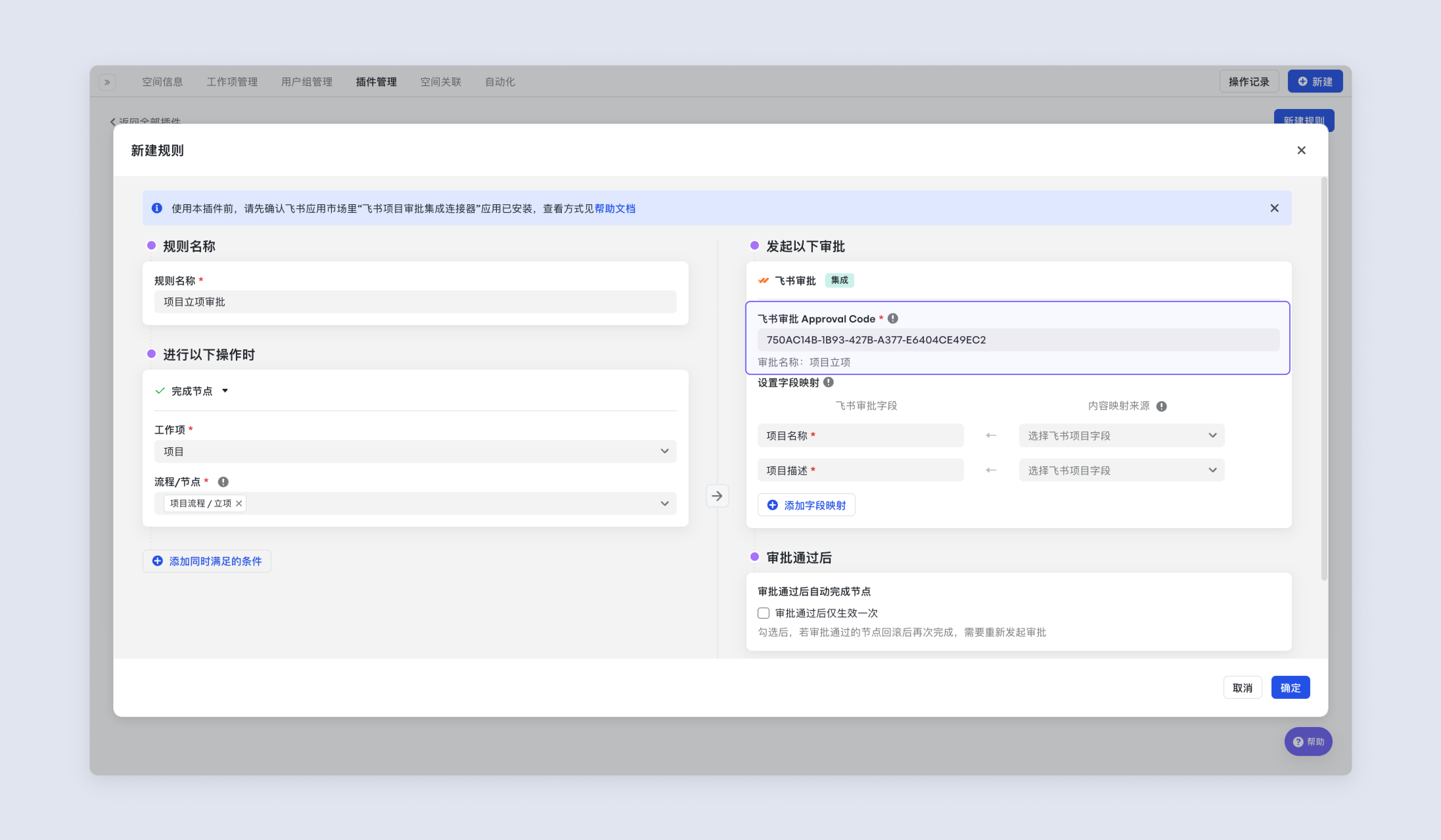Click the arrow icon in the 项目描述 mapping row
Screen dimensions: 1441x840
[991, 470]
